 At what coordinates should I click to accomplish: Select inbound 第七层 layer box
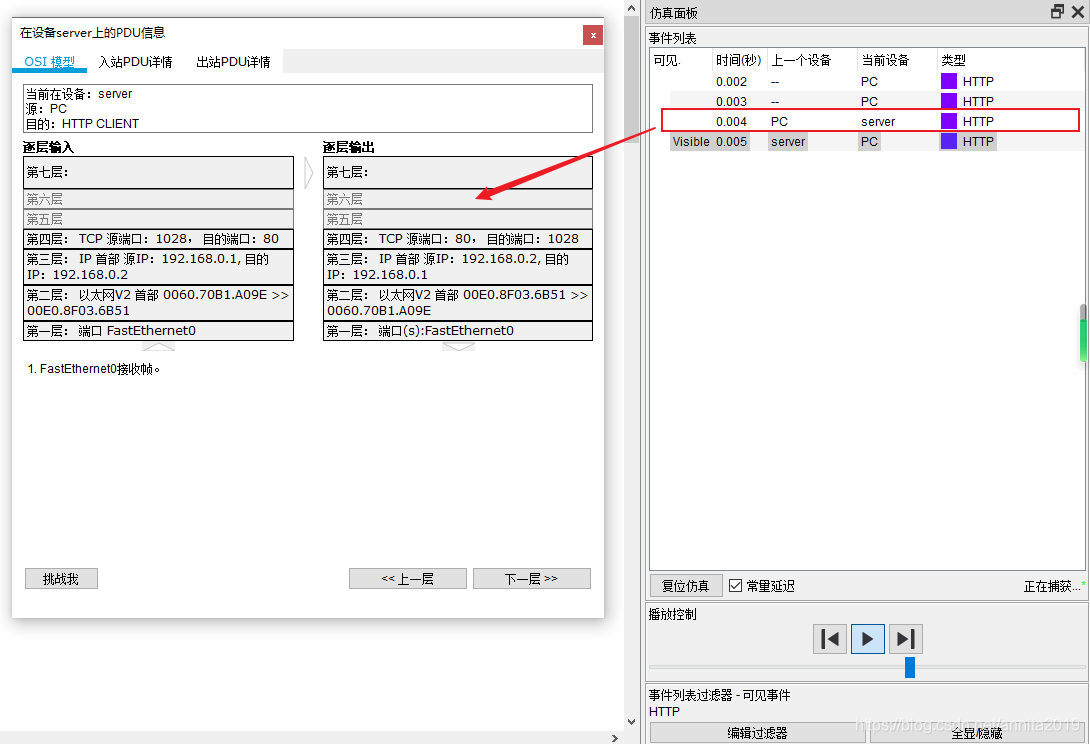(x=158, y=172)
